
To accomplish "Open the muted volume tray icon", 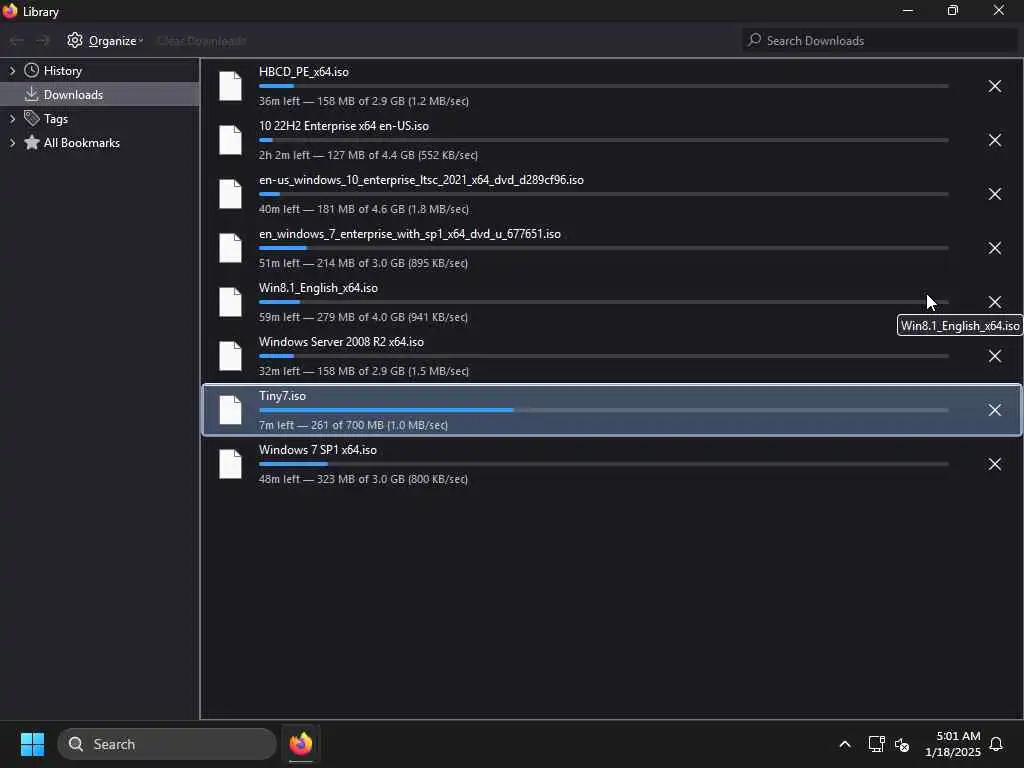I will point(903,744).
